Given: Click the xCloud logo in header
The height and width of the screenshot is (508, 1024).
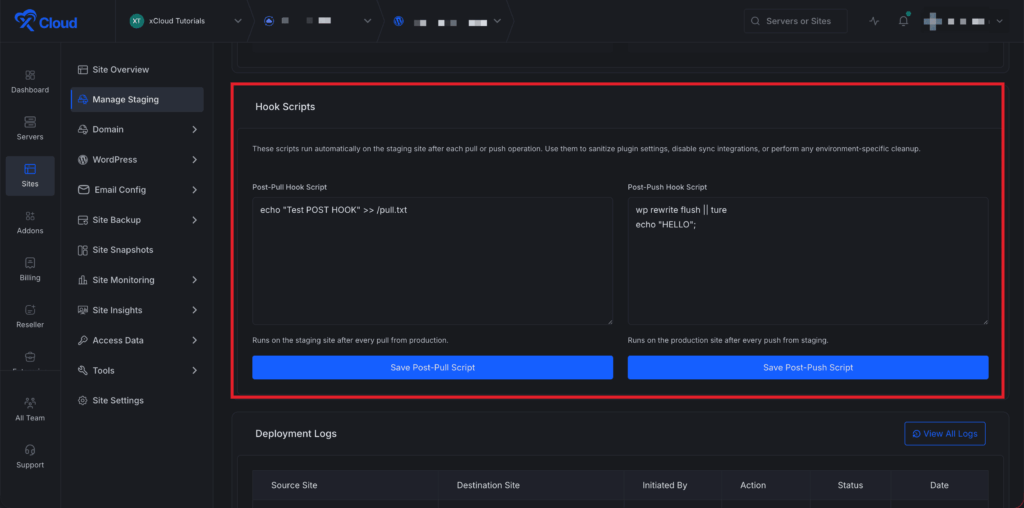Looking at the screenshot, I should (46, 21).
